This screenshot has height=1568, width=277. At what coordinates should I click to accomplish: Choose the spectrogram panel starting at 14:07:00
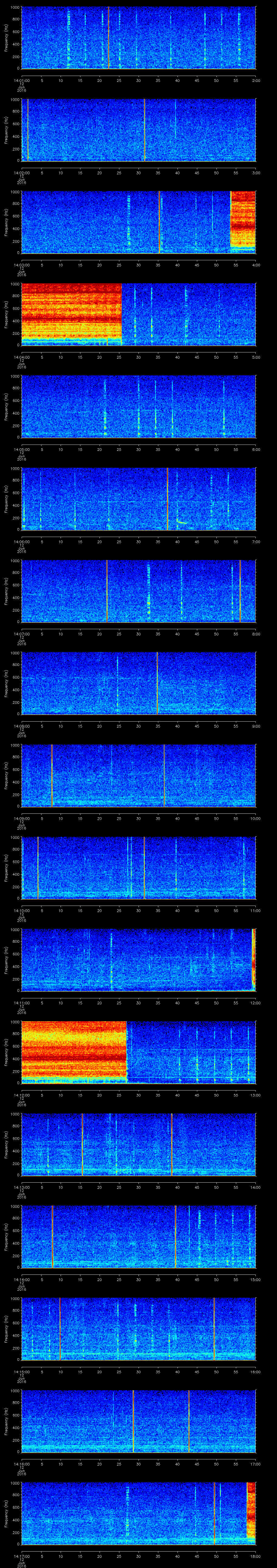[138, 590]
